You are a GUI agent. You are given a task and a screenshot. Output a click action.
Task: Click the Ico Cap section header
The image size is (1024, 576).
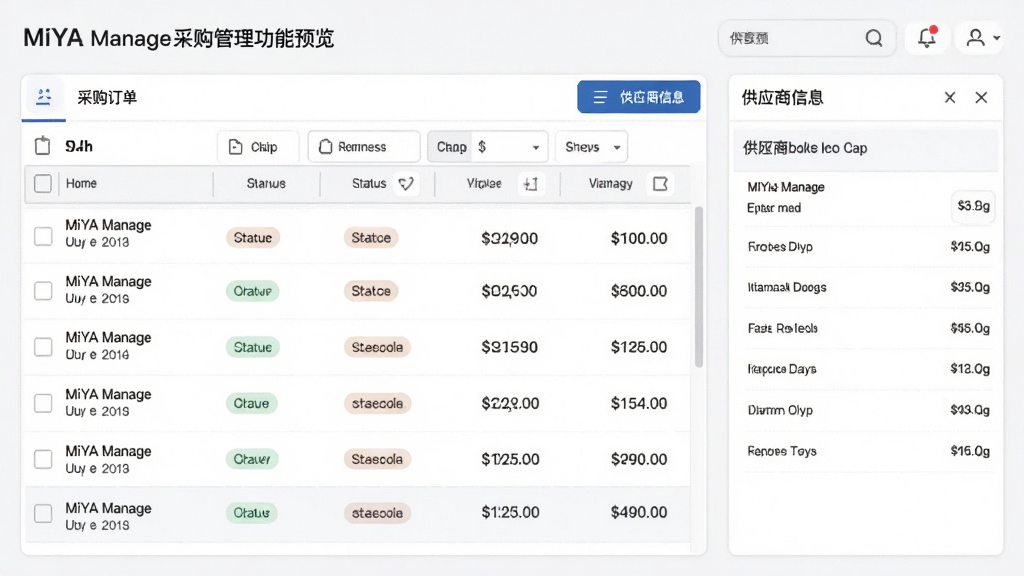click(866, 148)
